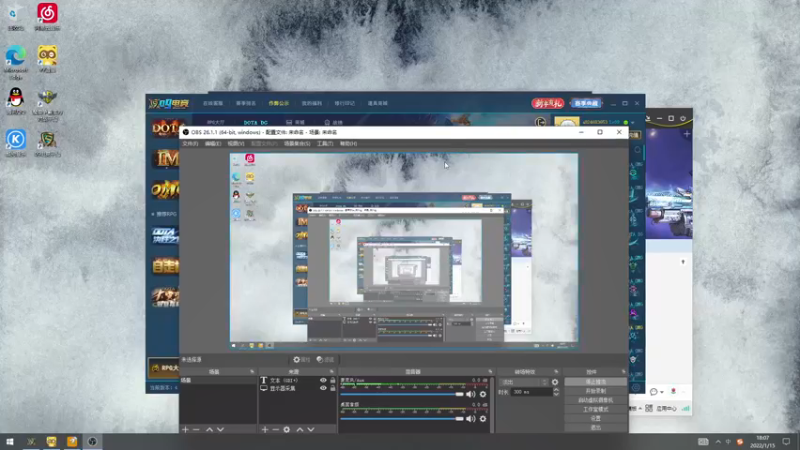Open the OBS Tools menu
This screenshot has height=450, width=800.
pos(325,144)
